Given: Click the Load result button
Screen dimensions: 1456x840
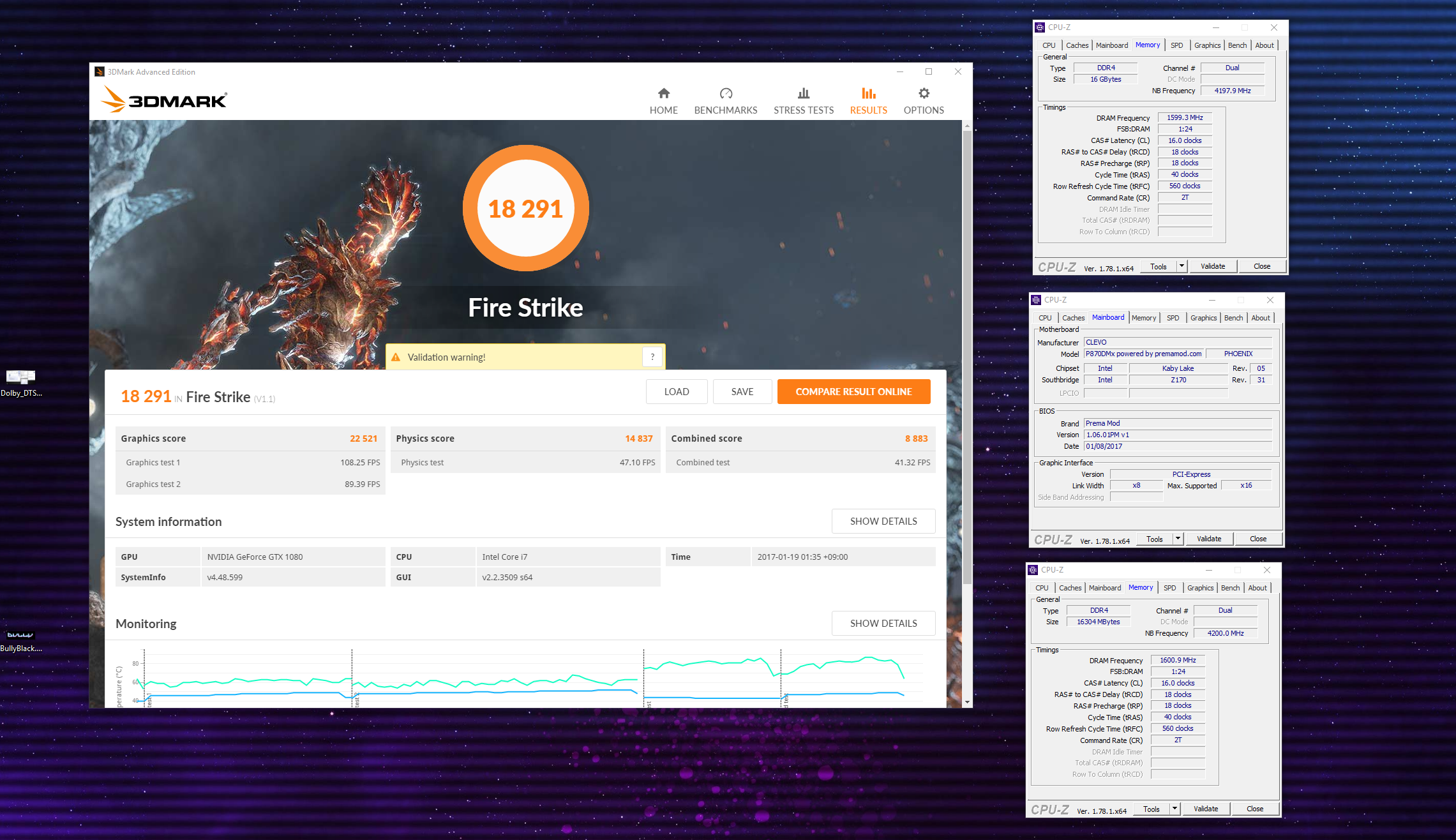Looking at the screenshot, I should [676, 392].
